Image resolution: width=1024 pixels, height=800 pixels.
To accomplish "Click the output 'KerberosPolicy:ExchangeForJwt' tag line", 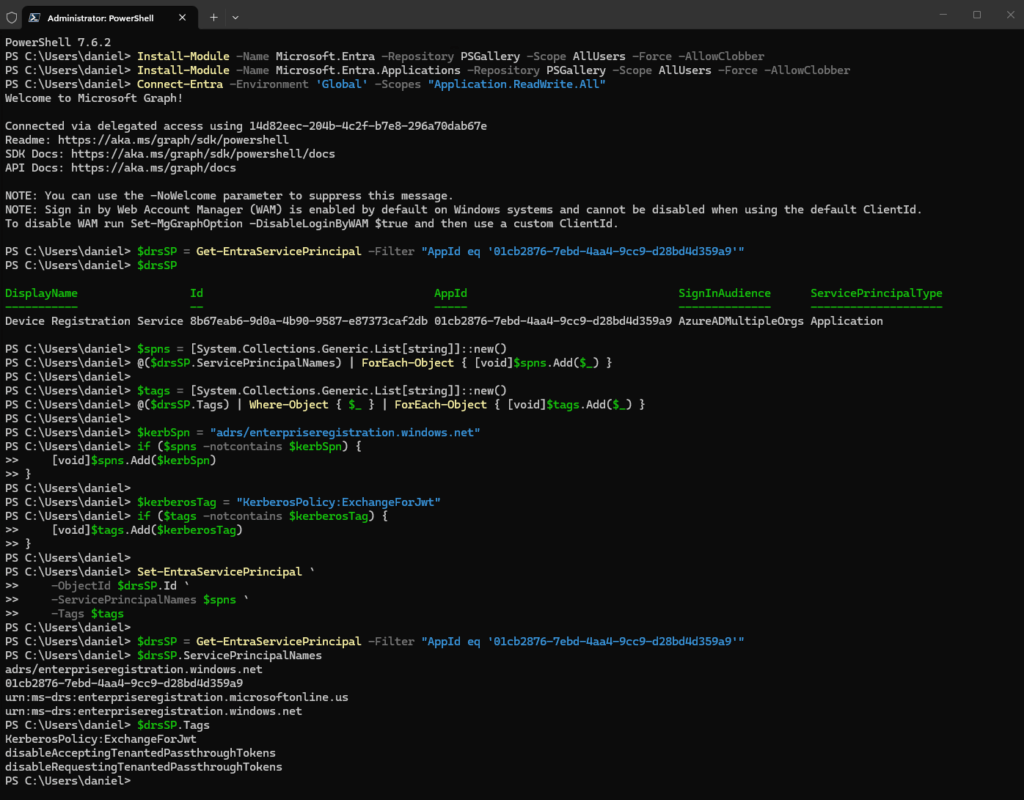I will click(101, 739).
